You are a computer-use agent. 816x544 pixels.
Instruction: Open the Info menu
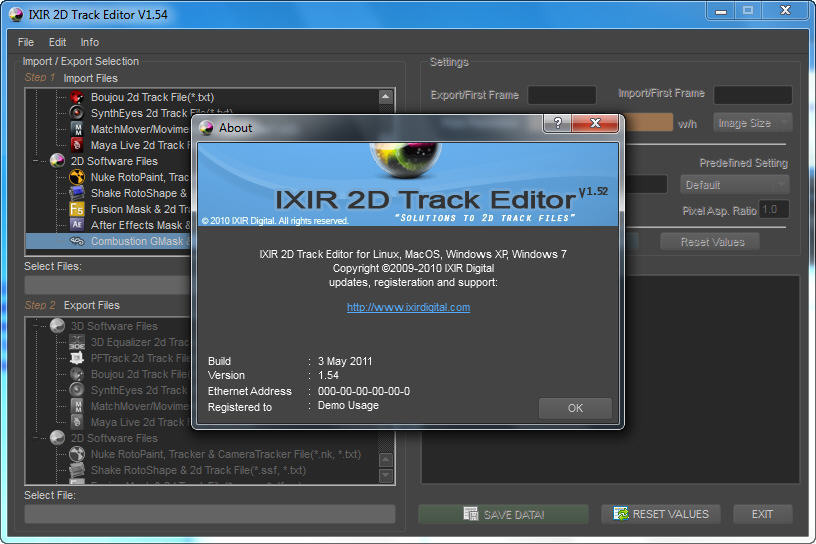point(90,42)
